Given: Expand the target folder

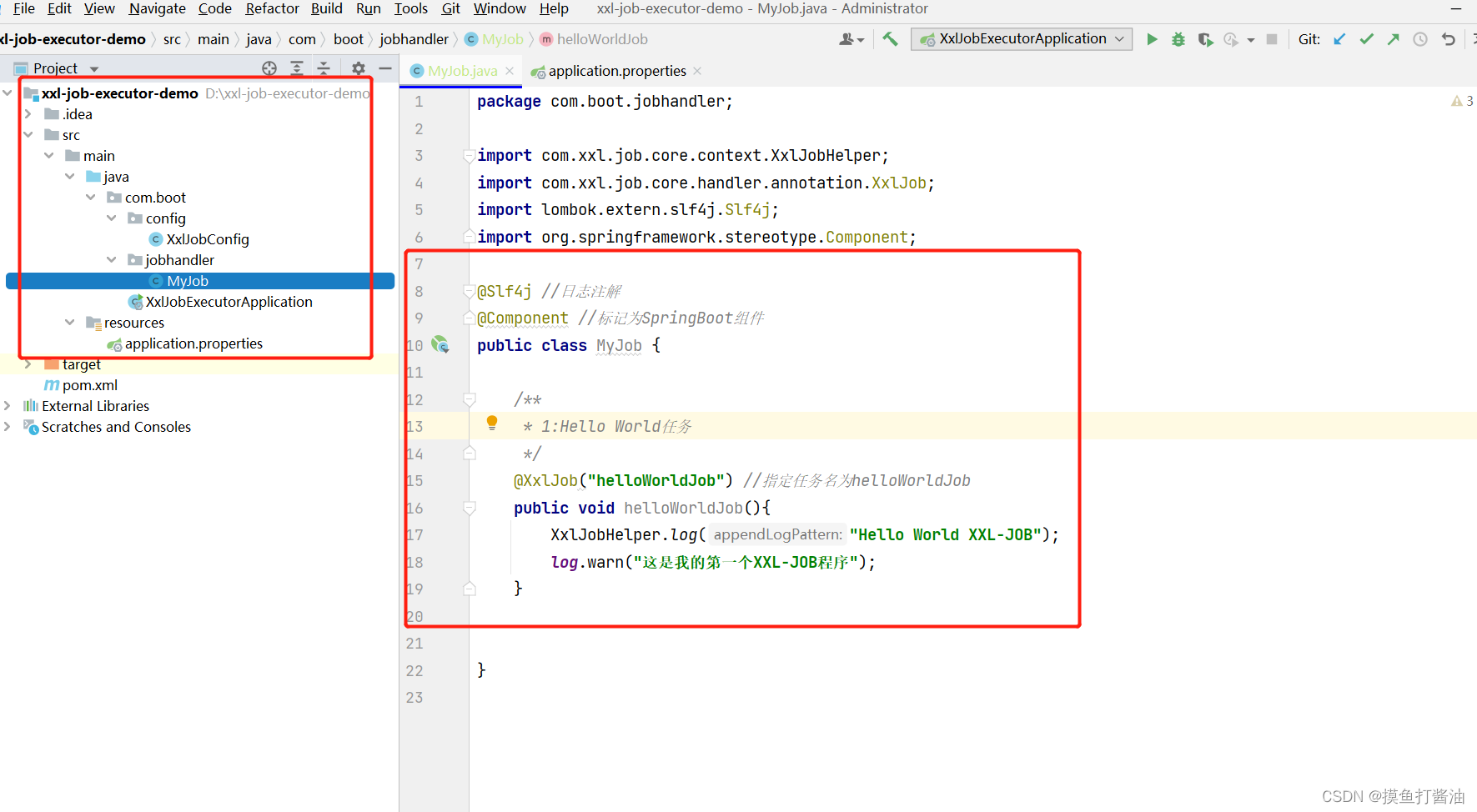Looking at the screenshot, I should 28,364.
